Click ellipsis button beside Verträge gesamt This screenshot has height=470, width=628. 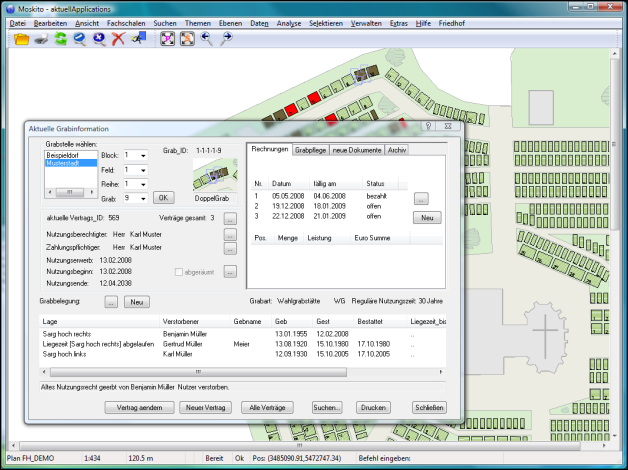(x=230, y=219)
